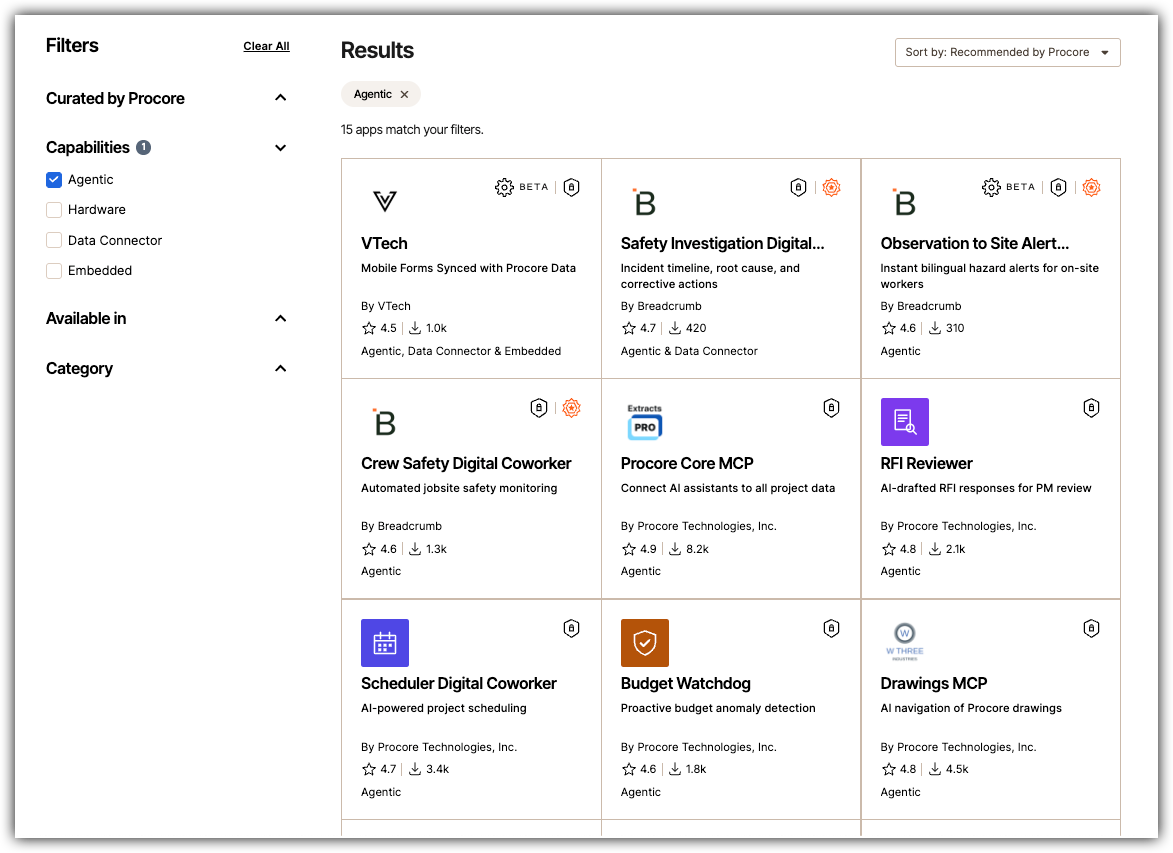
Task: Open the Drawings MCP app title
Action: pyautogui.click(x=934, y=683)
